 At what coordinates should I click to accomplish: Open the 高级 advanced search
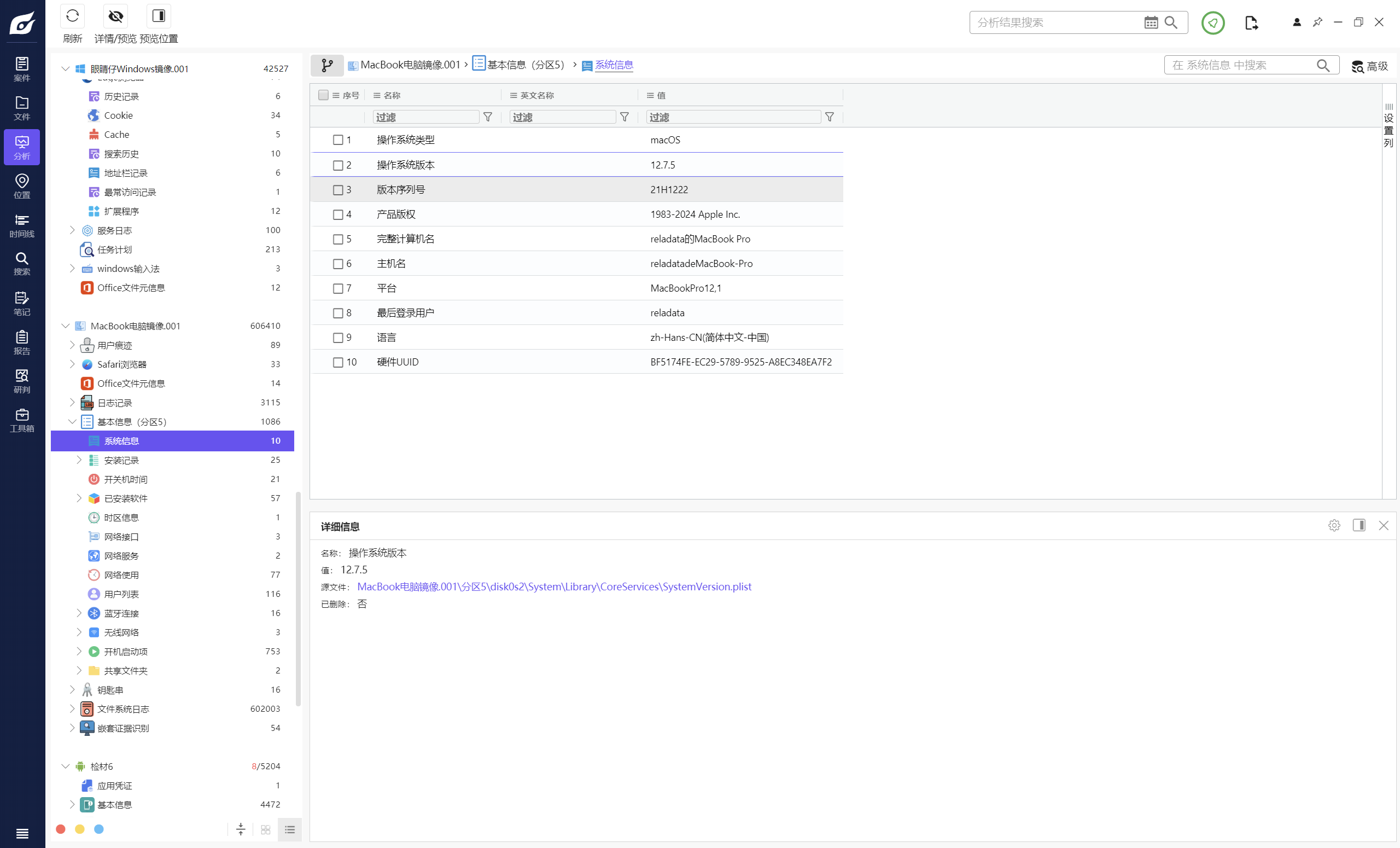point(1369,66)
